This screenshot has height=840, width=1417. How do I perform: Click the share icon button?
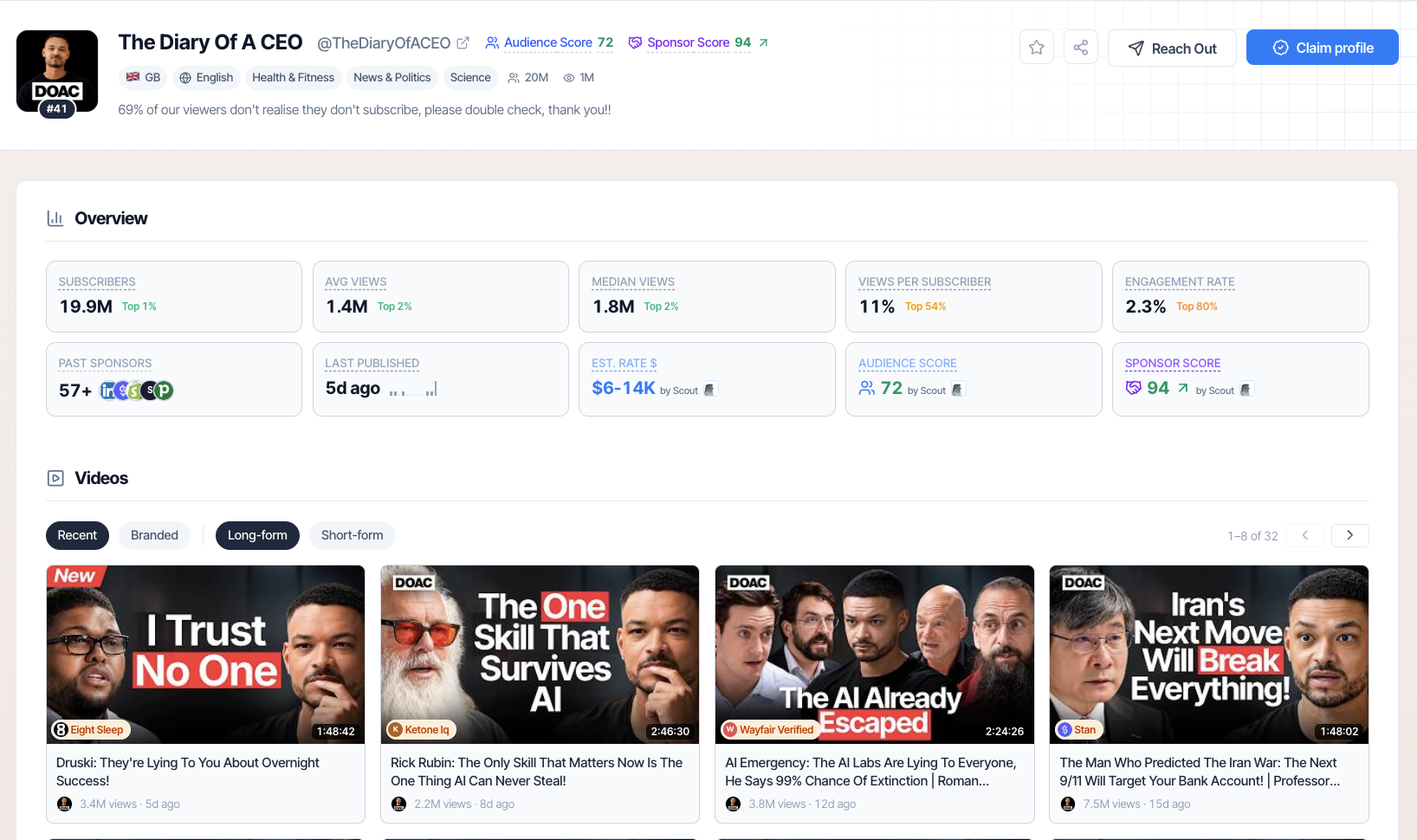point(1081,48)
